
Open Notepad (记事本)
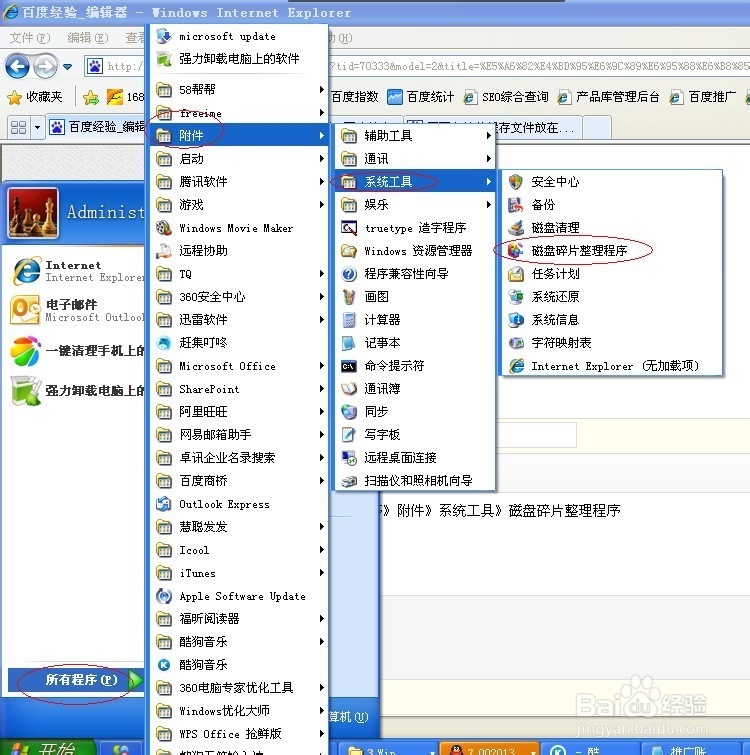(415, 343)
